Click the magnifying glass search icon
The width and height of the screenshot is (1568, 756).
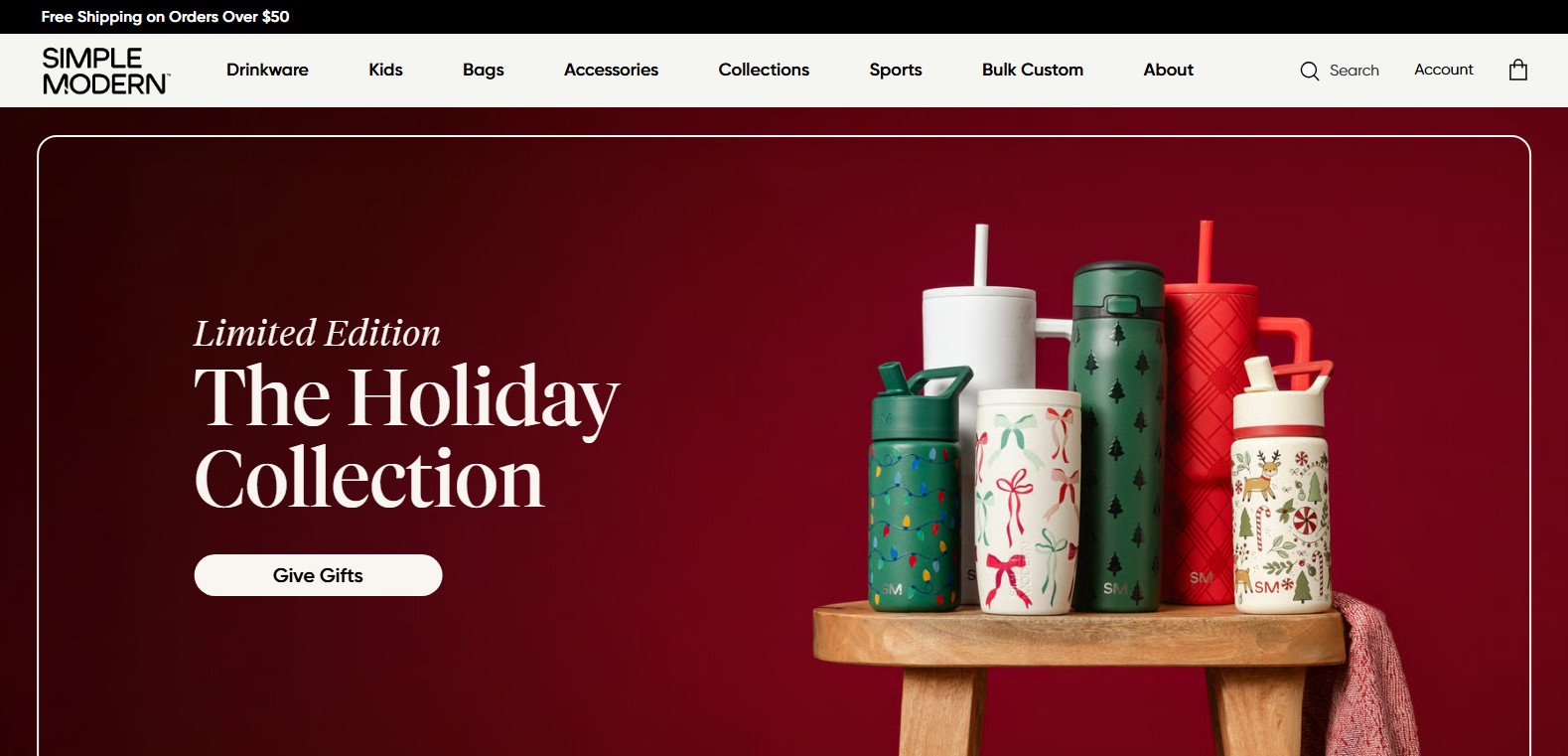pos(1310,71)
